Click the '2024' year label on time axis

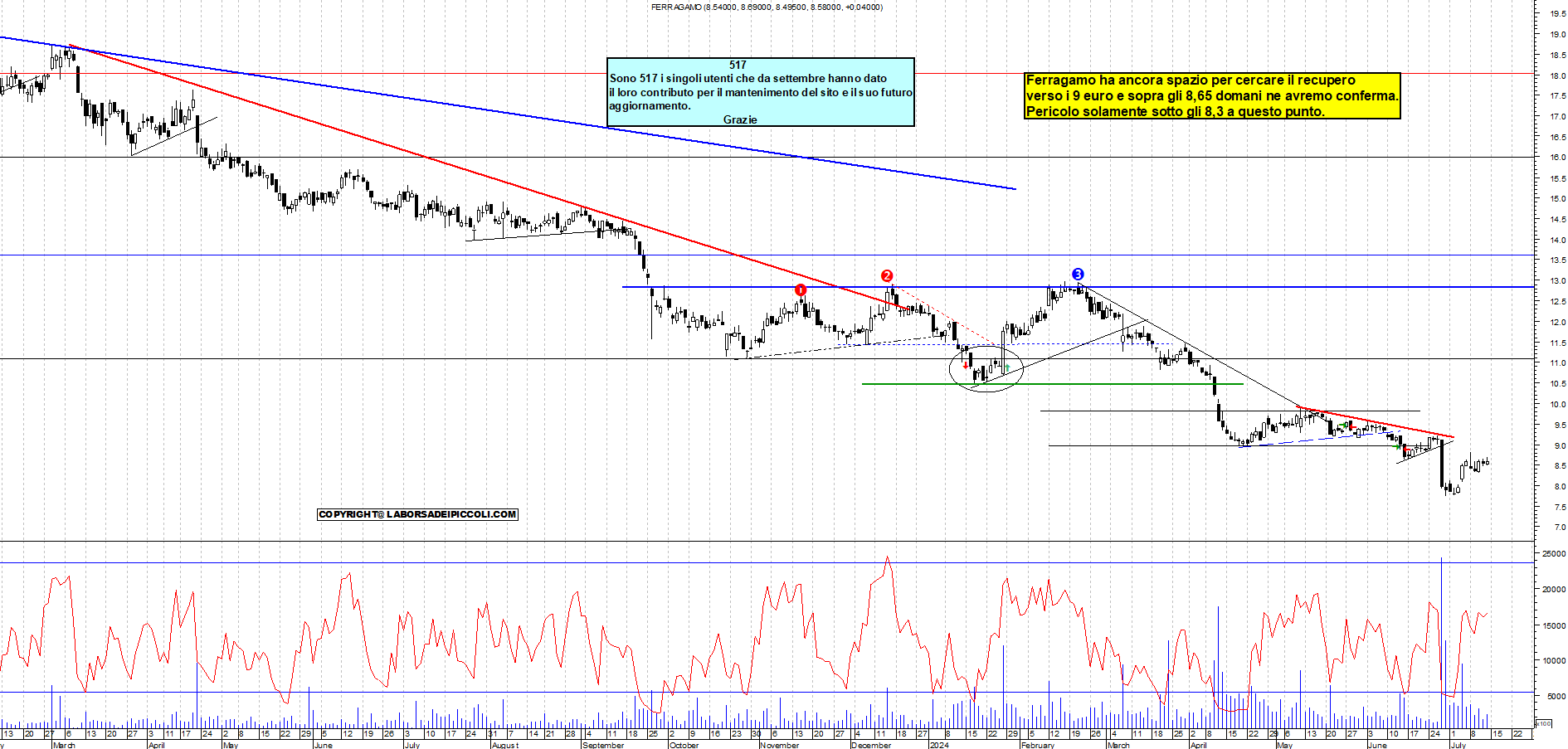[939, 745]
